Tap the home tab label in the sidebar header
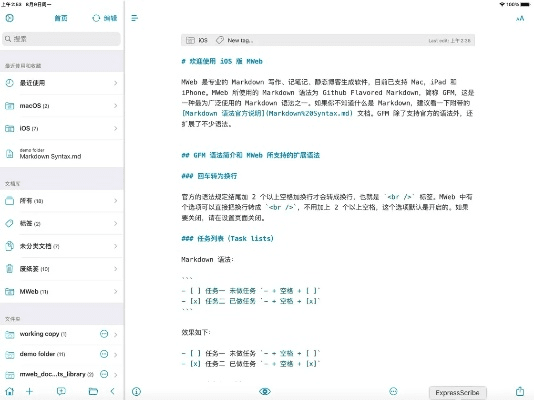The height and width of the screenshot is (400, 534). point(61,18)
